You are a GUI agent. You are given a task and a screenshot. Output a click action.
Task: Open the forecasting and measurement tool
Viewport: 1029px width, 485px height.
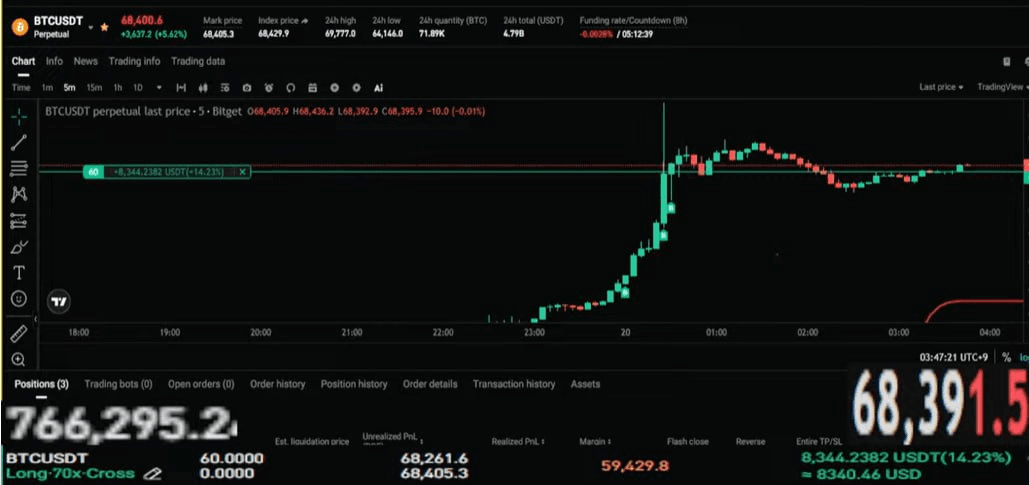tap(19, 221)
